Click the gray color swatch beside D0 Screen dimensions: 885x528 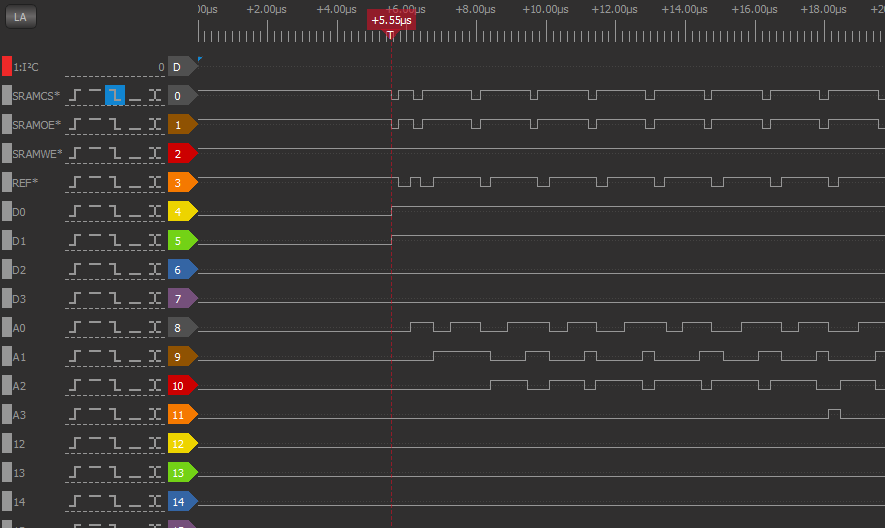pos(7,212)
